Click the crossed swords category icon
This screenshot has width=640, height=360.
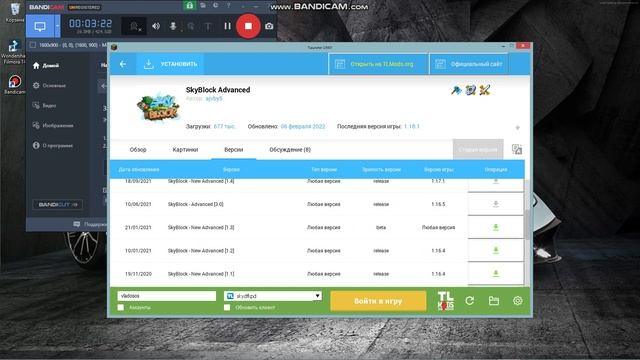[x=484, y=90]
